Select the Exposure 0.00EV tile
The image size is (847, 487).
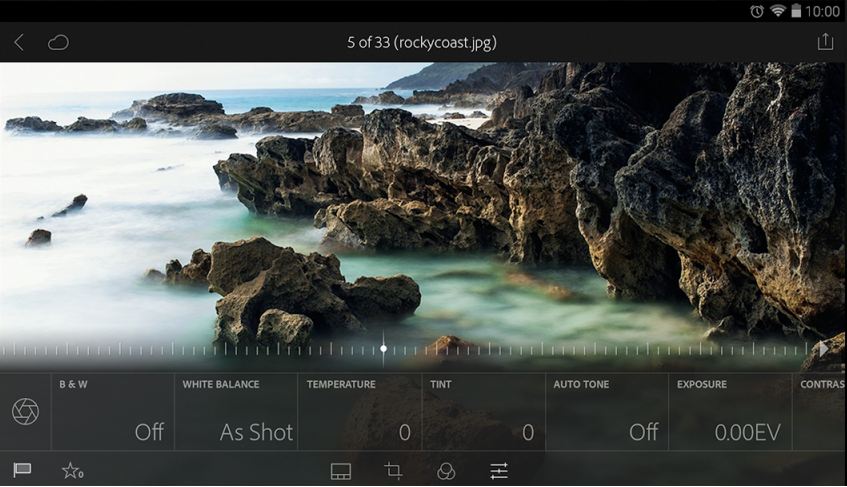pyautogui.click(x=730, y=412)
